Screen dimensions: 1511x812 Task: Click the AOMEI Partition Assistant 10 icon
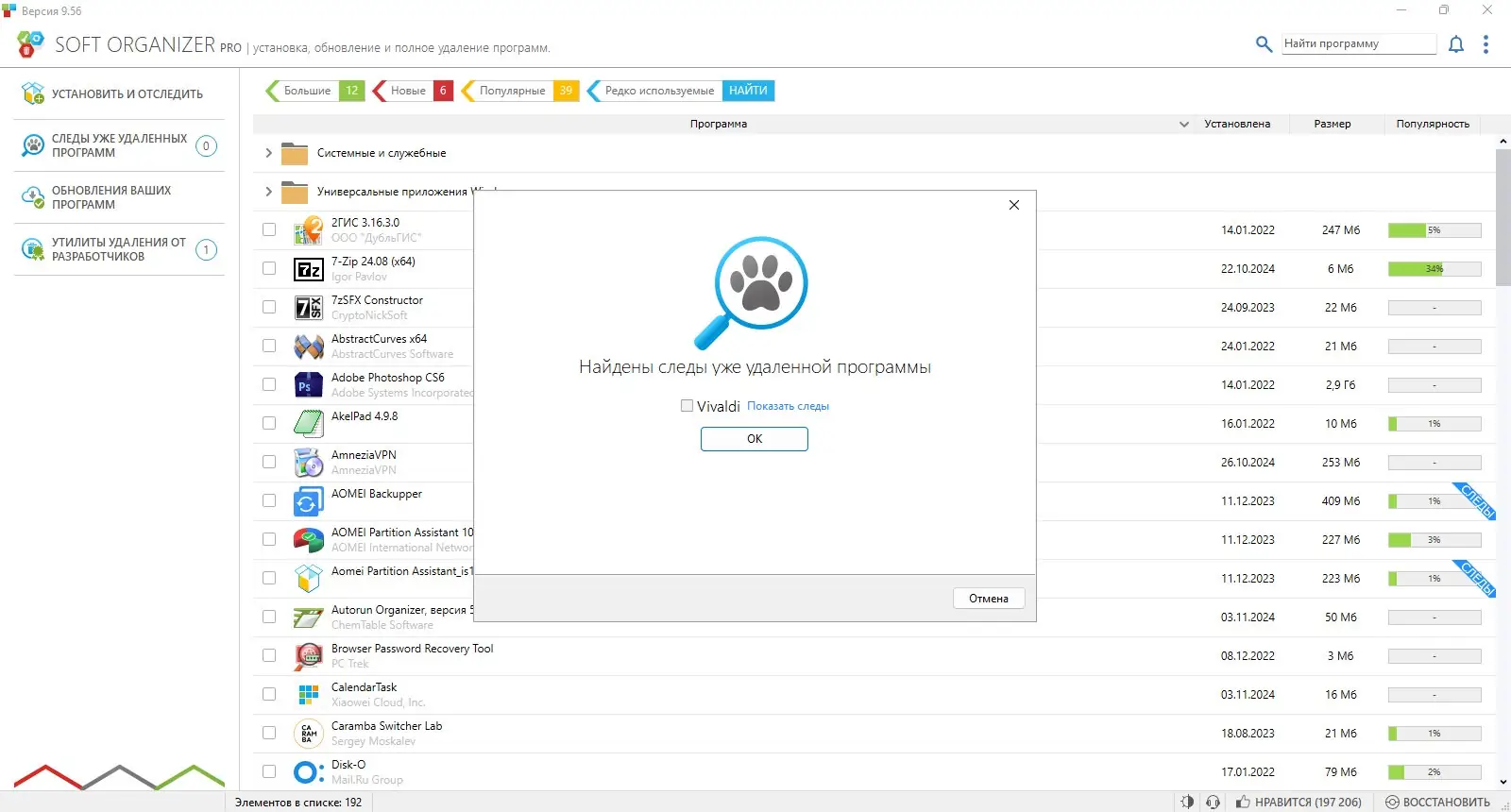click(x=309, y=540)
